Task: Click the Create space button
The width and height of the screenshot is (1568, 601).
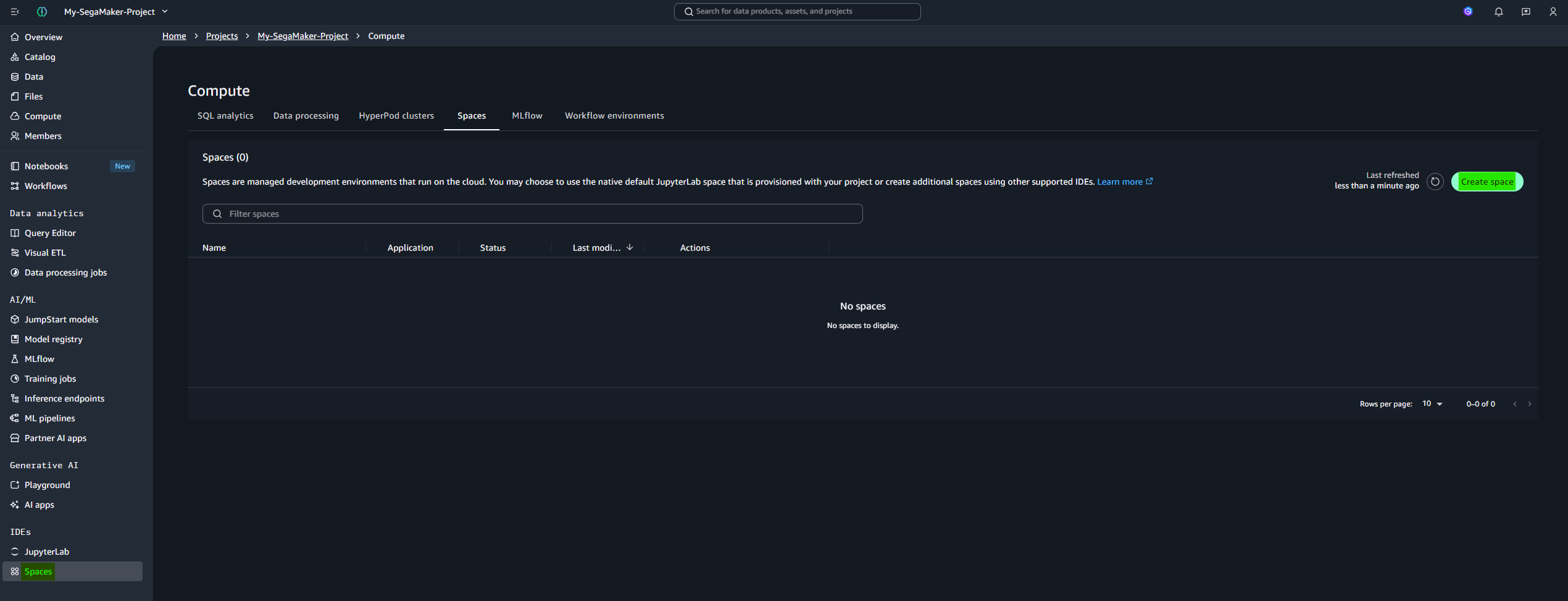Action: [x=1487, y=182]
